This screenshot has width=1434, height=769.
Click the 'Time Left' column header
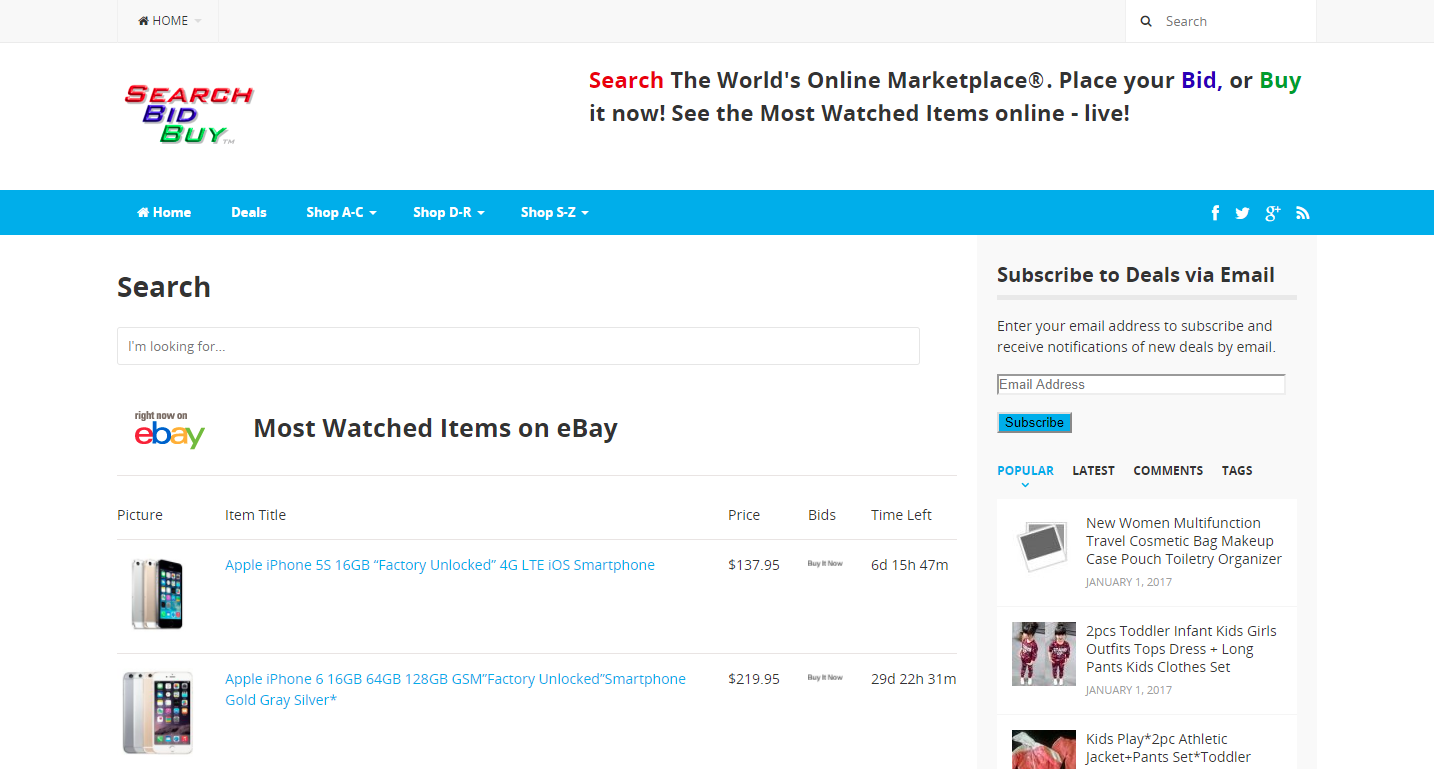[901, 515]
